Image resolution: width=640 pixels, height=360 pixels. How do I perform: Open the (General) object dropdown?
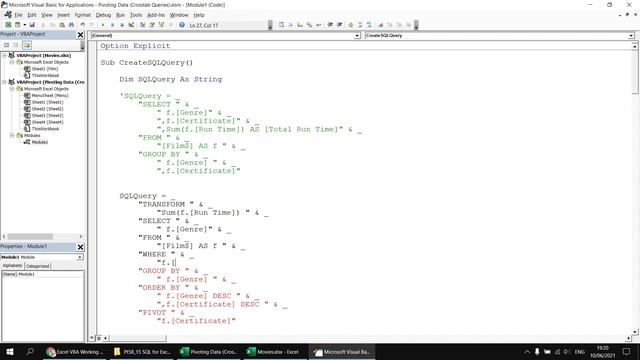357,36
